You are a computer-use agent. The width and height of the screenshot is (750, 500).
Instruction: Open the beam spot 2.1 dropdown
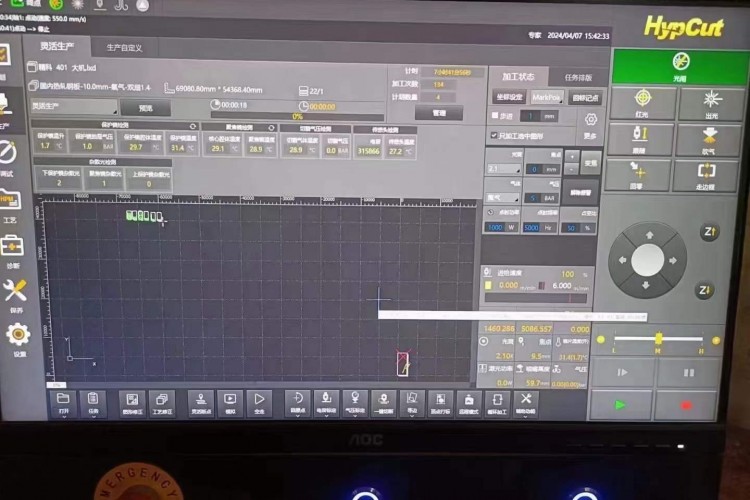[503, 169]
